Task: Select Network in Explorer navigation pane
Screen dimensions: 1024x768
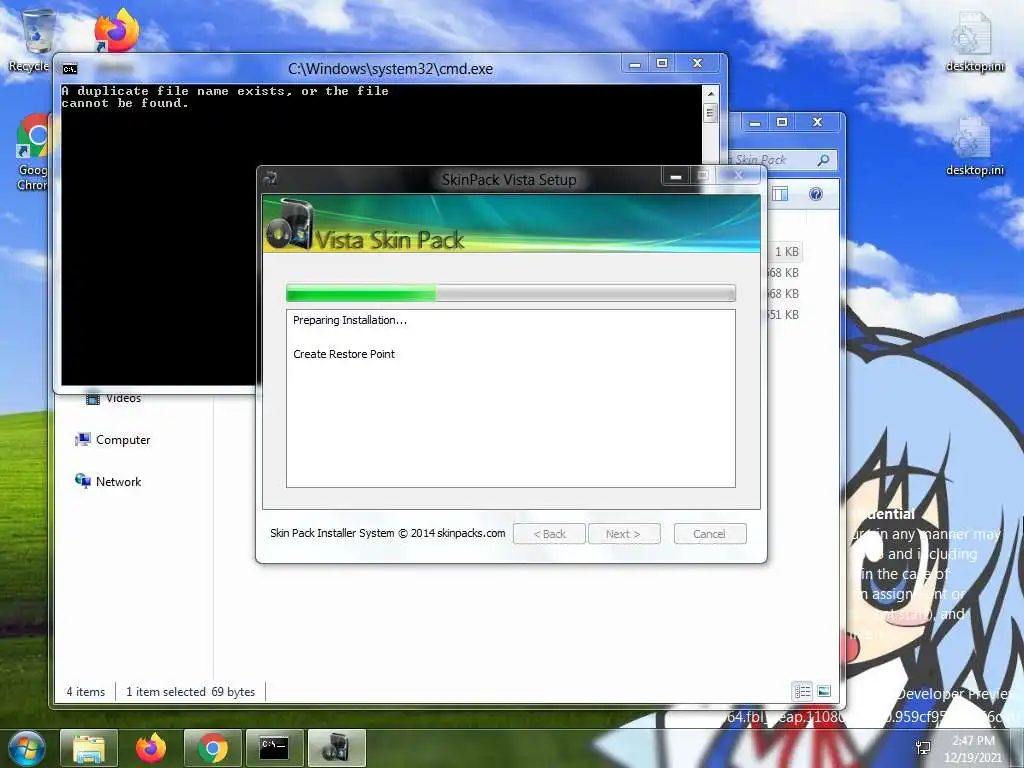Action: coord(108,481)
